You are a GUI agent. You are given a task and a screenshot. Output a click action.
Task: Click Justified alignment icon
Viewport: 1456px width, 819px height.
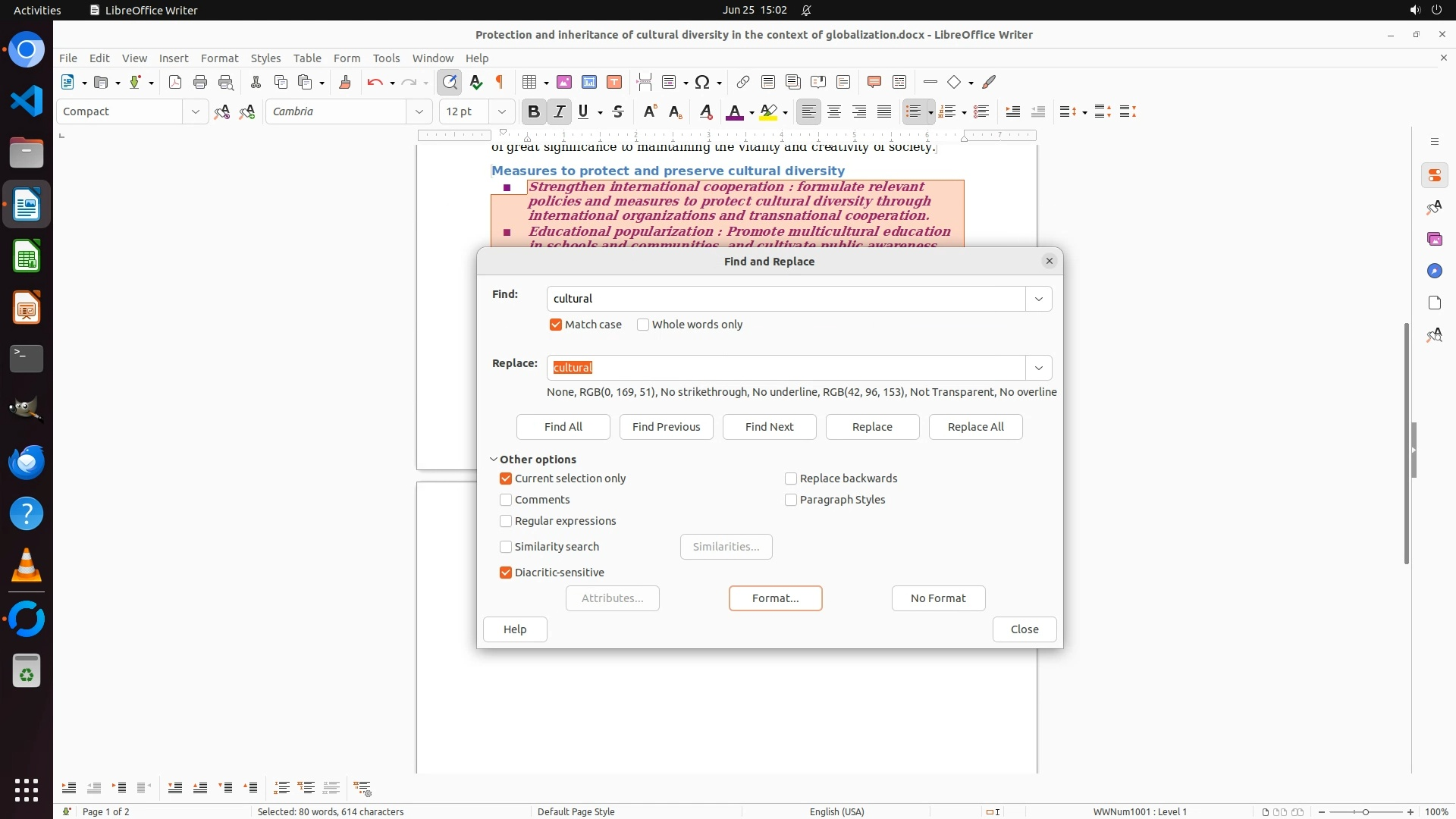884,111
